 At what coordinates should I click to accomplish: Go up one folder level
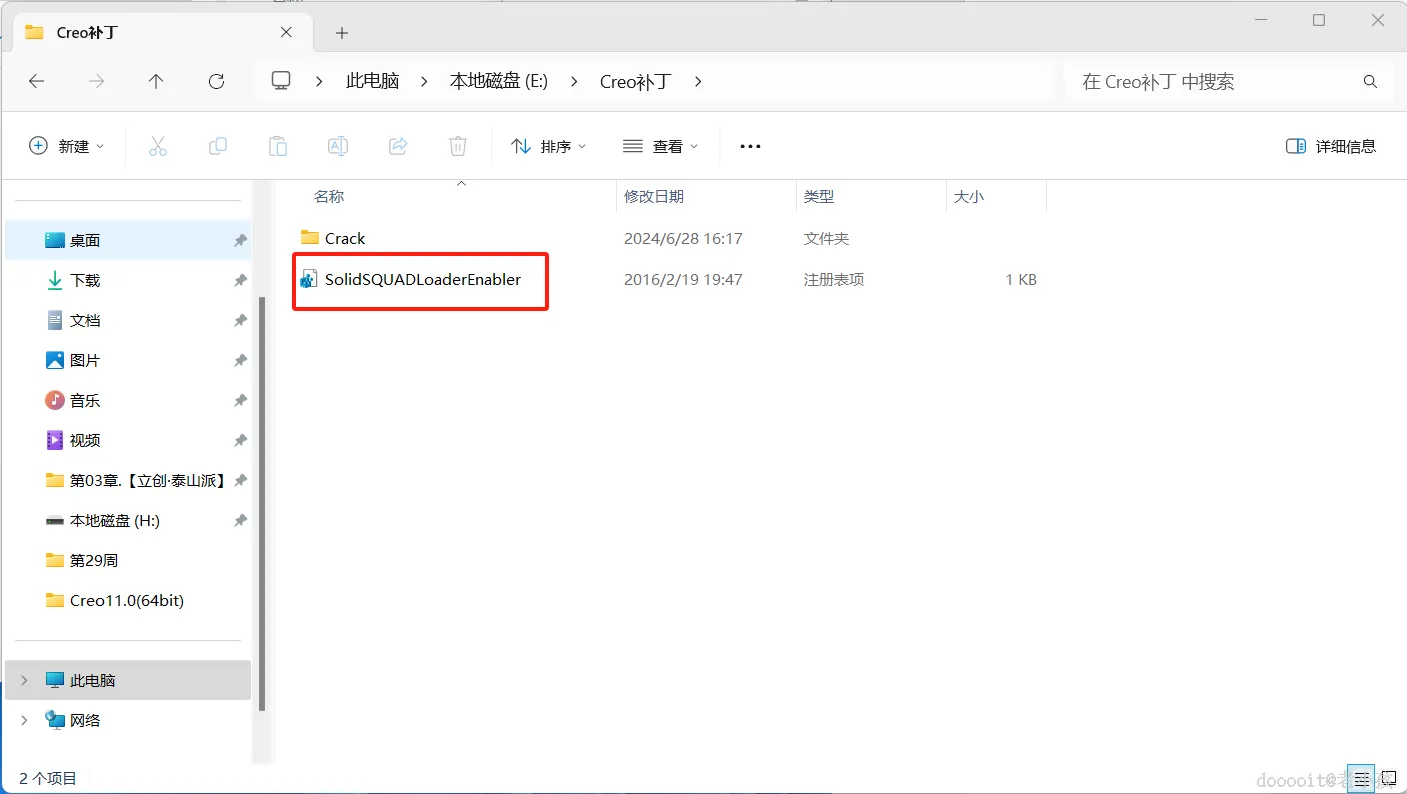tap(156, 82)
